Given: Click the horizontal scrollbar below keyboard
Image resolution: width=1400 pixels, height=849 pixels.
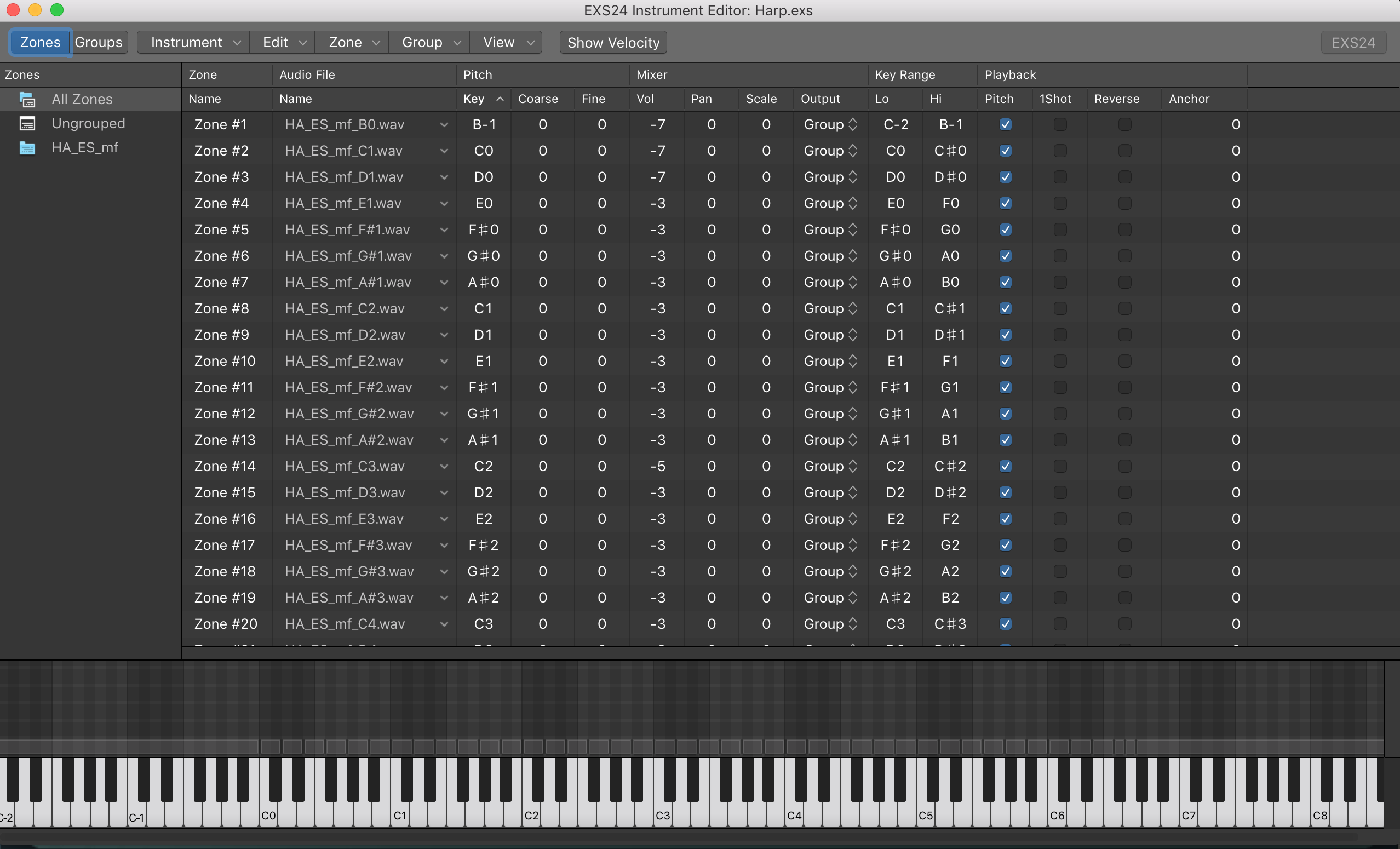Looking at the screenshot, I should click(682, 837).
